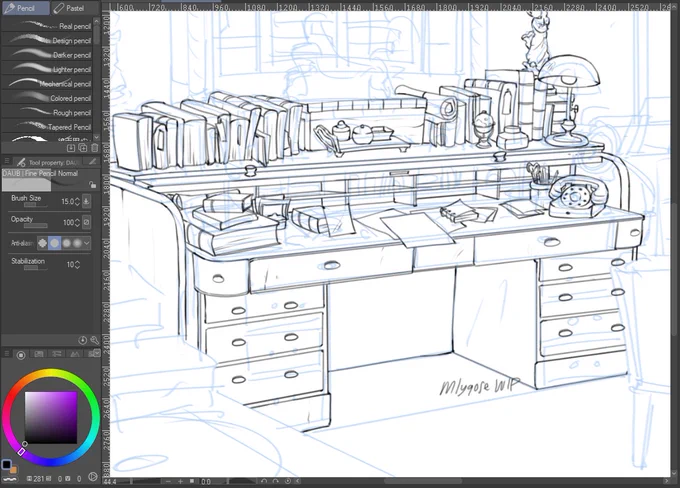Screen dimensions: 680x488
Task: Select the Colored pencil brush
Action: click(47, 98)
